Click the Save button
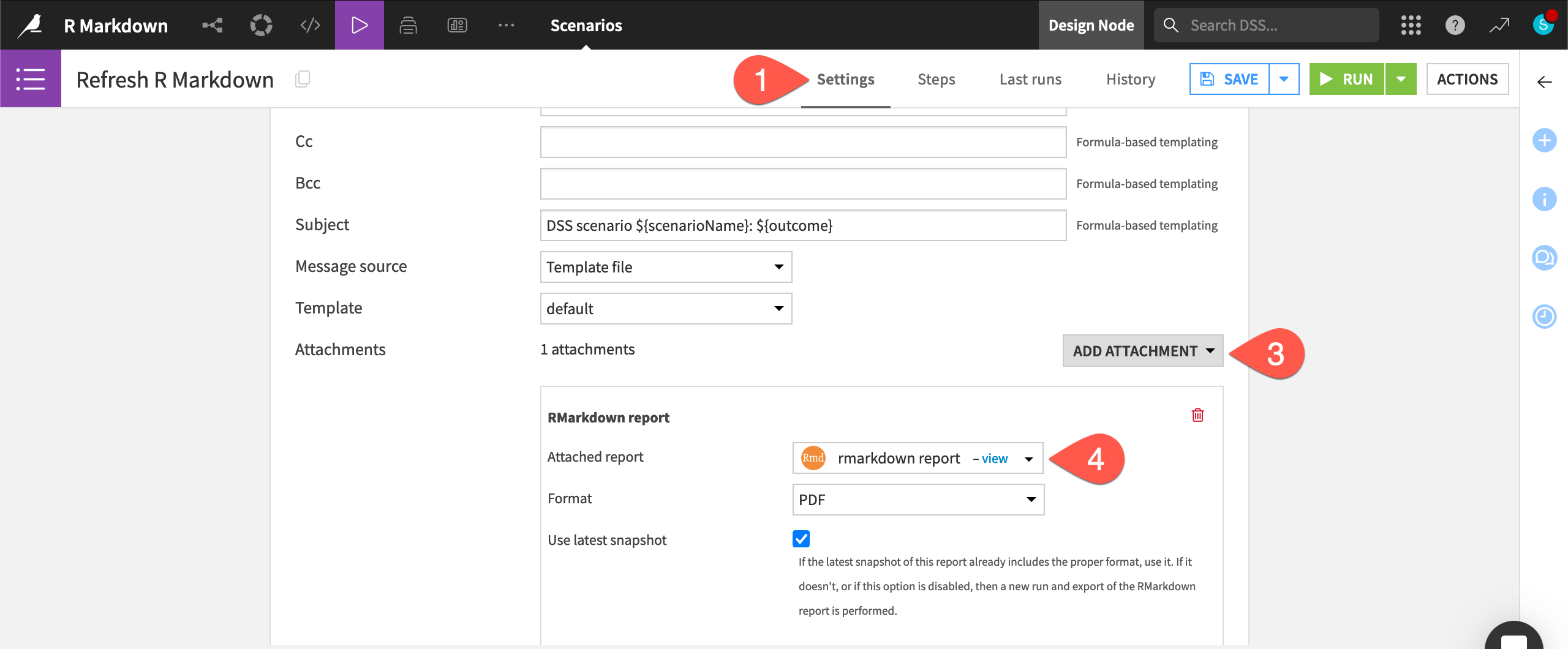This screenshot has height=649, width=1568. pyautogui.click(x=1229, y=79)
